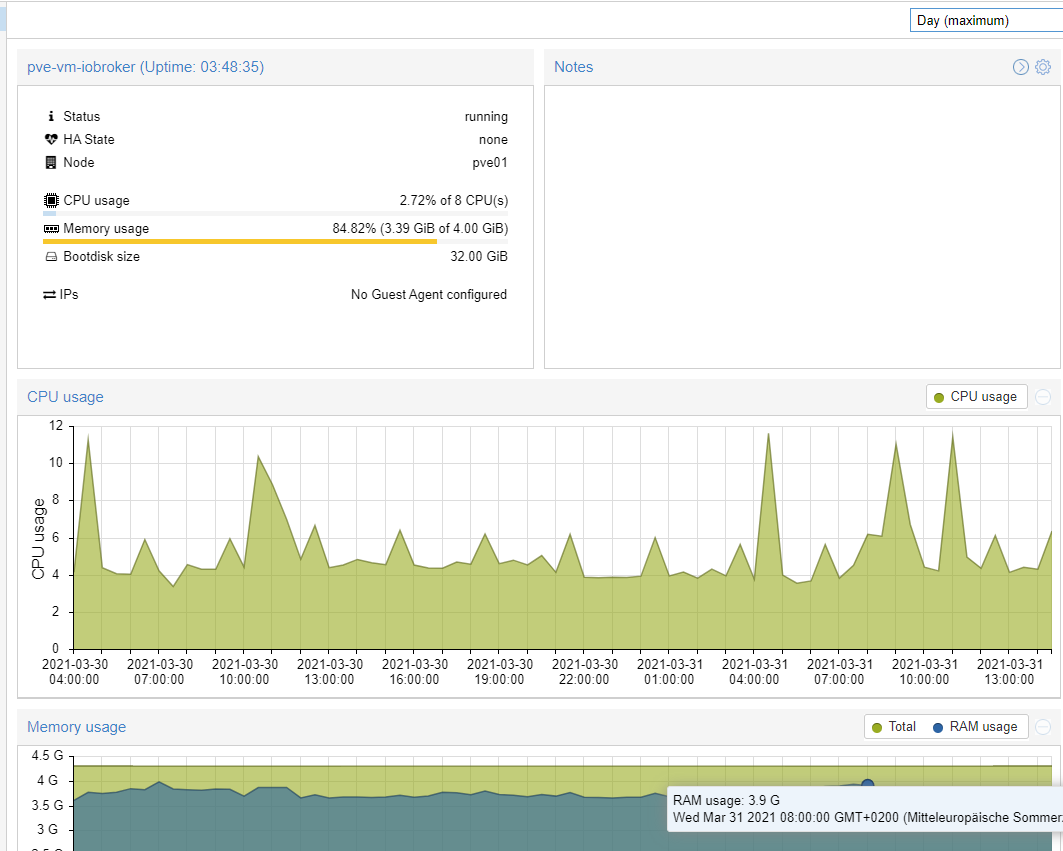Click the 2021-03-31 04:00:00 axis label
The image size is (1063, 851).
click(x=755, y=672)
